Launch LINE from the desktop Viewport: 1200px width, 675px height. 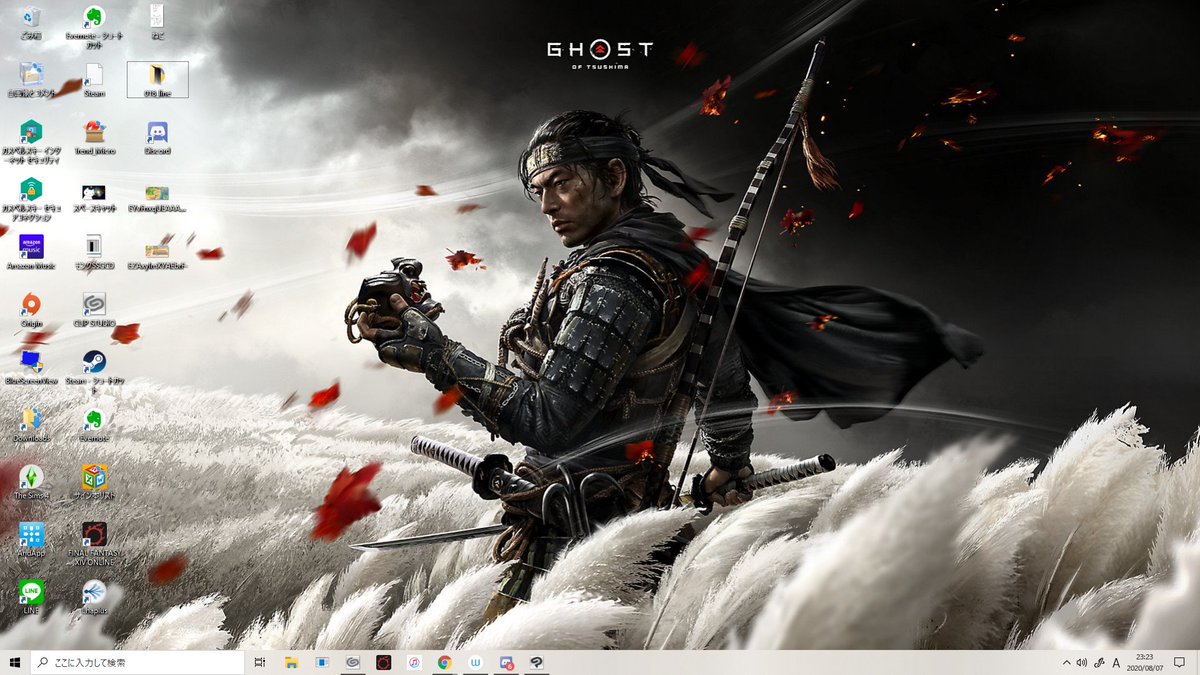[x=31, y=596]
